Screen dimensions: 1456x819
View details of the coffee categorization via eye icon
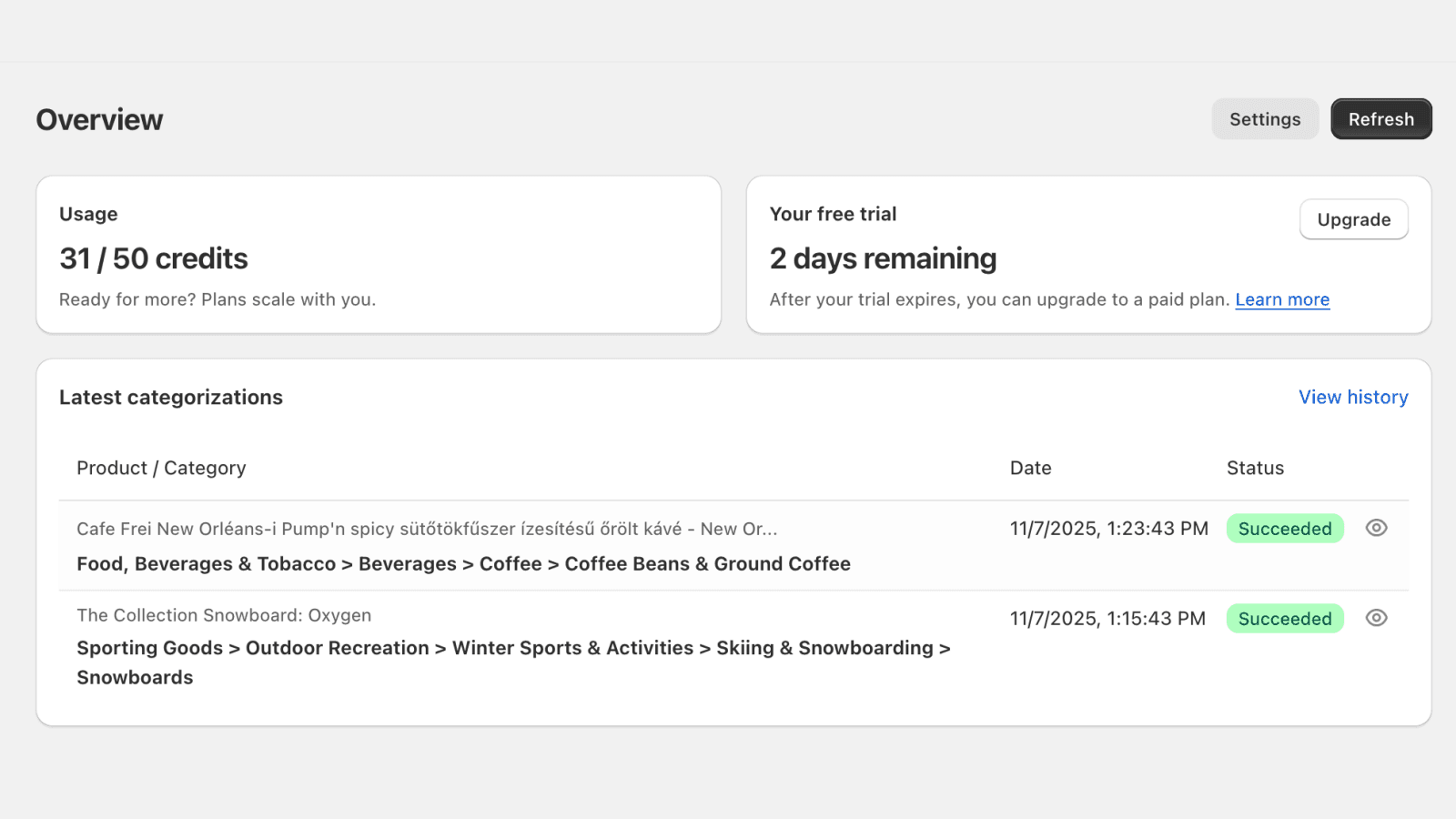(x=1376, y=528)
